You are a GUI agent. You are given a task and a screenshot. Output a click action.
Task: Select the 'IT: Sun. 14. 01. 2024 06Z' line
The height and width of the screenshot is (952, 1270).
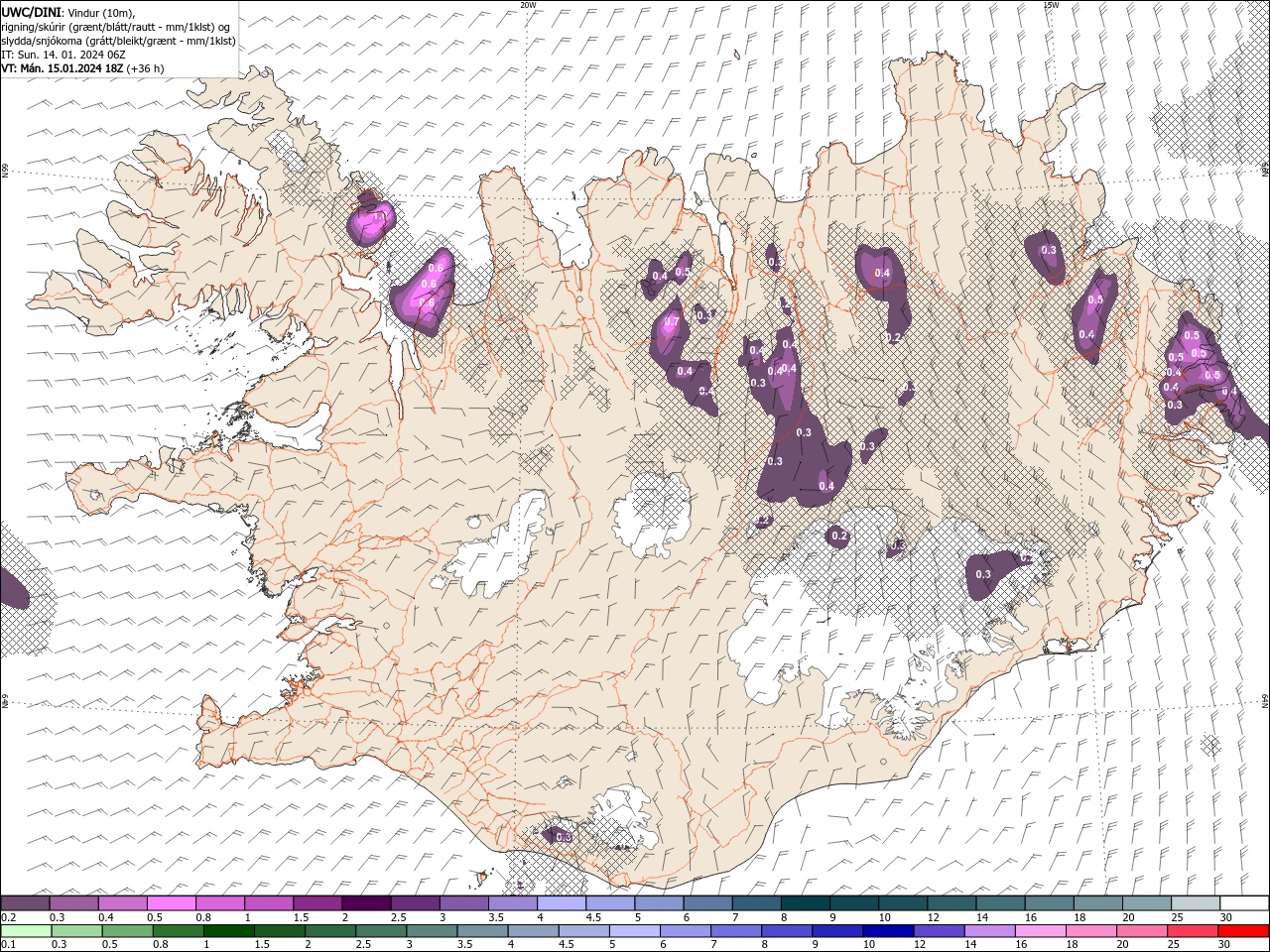(63, 55)
